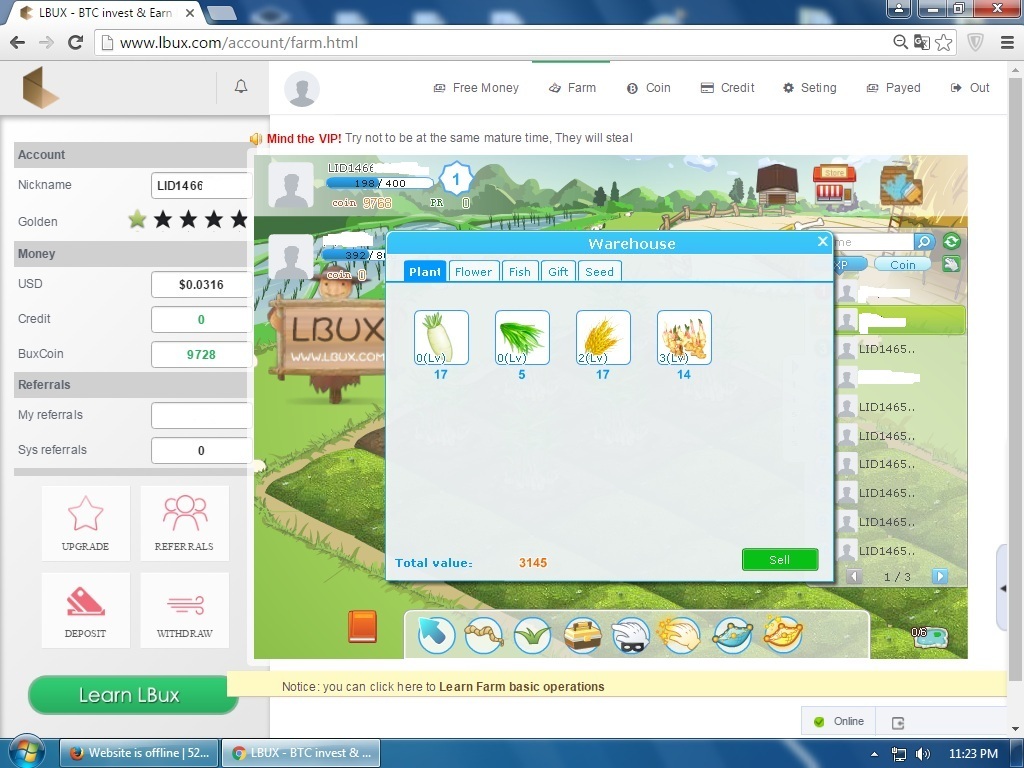1024x768 pixels.
Task: Reload the browser page
Action: coord(76,42)
